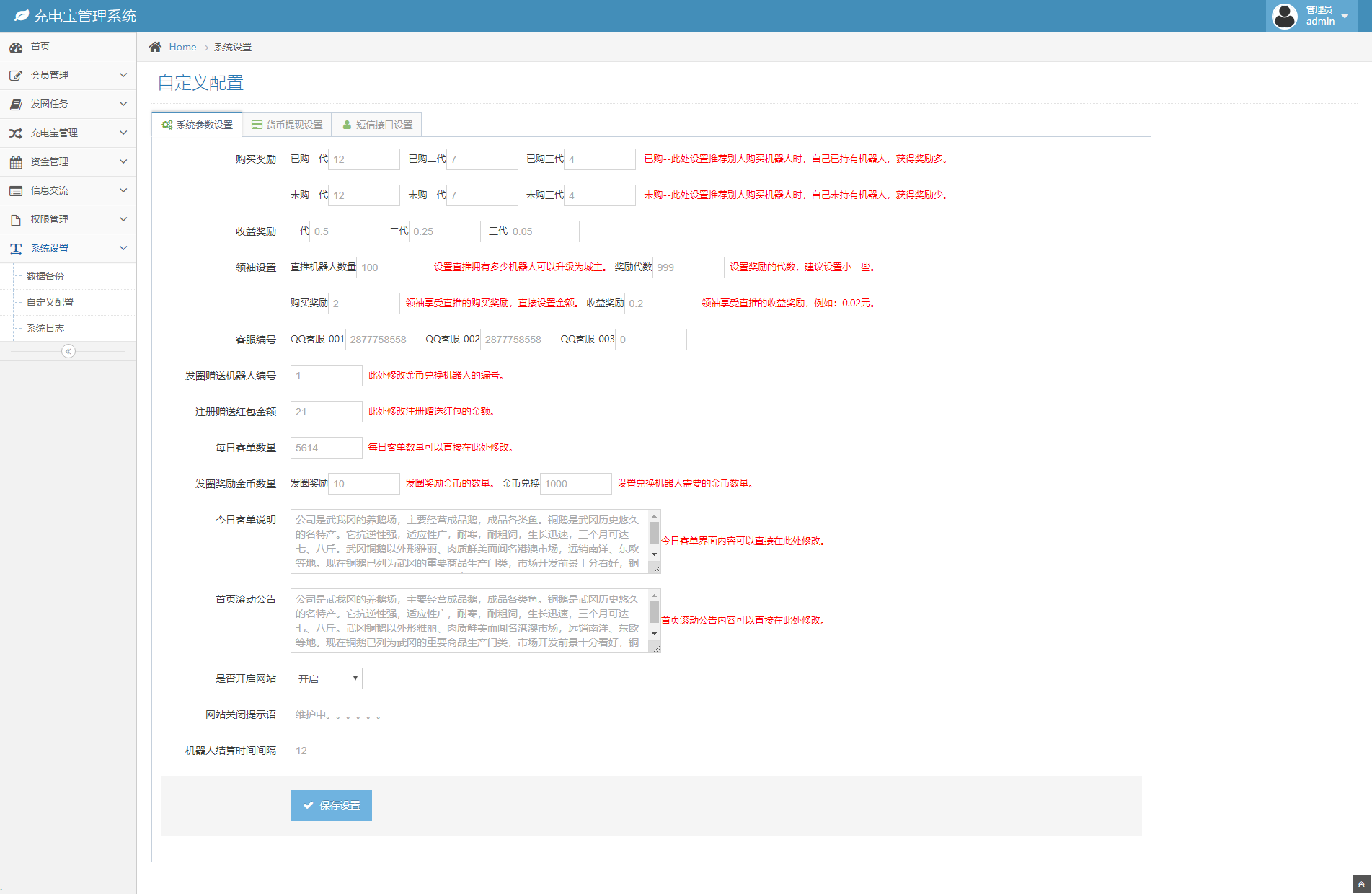Click the 已购一代 input field
The width and height of the screenshot is (1372, 894).
pos(364,159)
